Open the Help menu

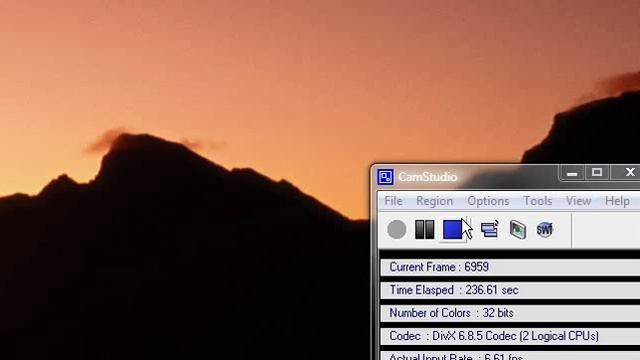pyautogui.click(x=617, y=201)
